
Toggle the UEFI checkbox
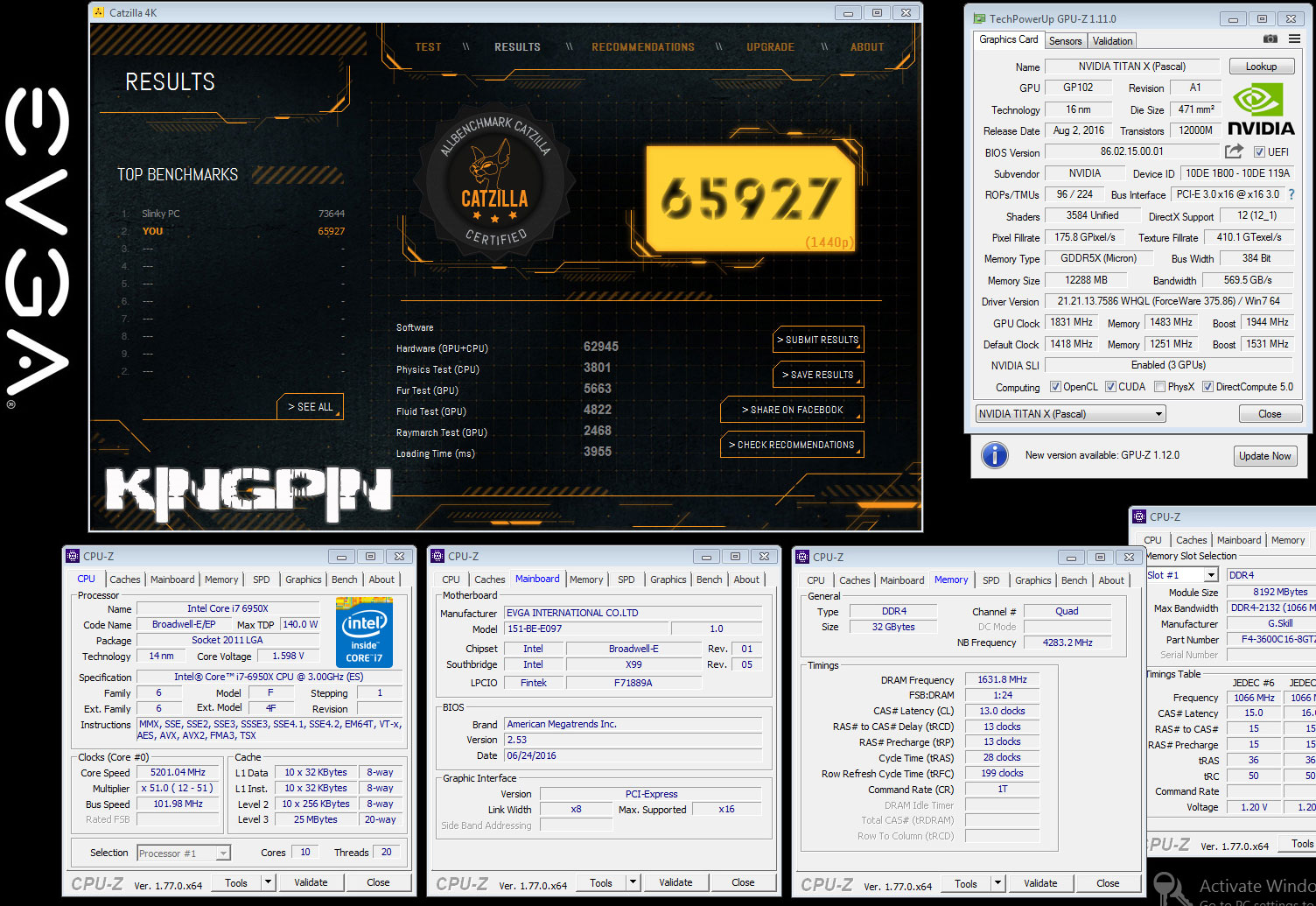1259,152
